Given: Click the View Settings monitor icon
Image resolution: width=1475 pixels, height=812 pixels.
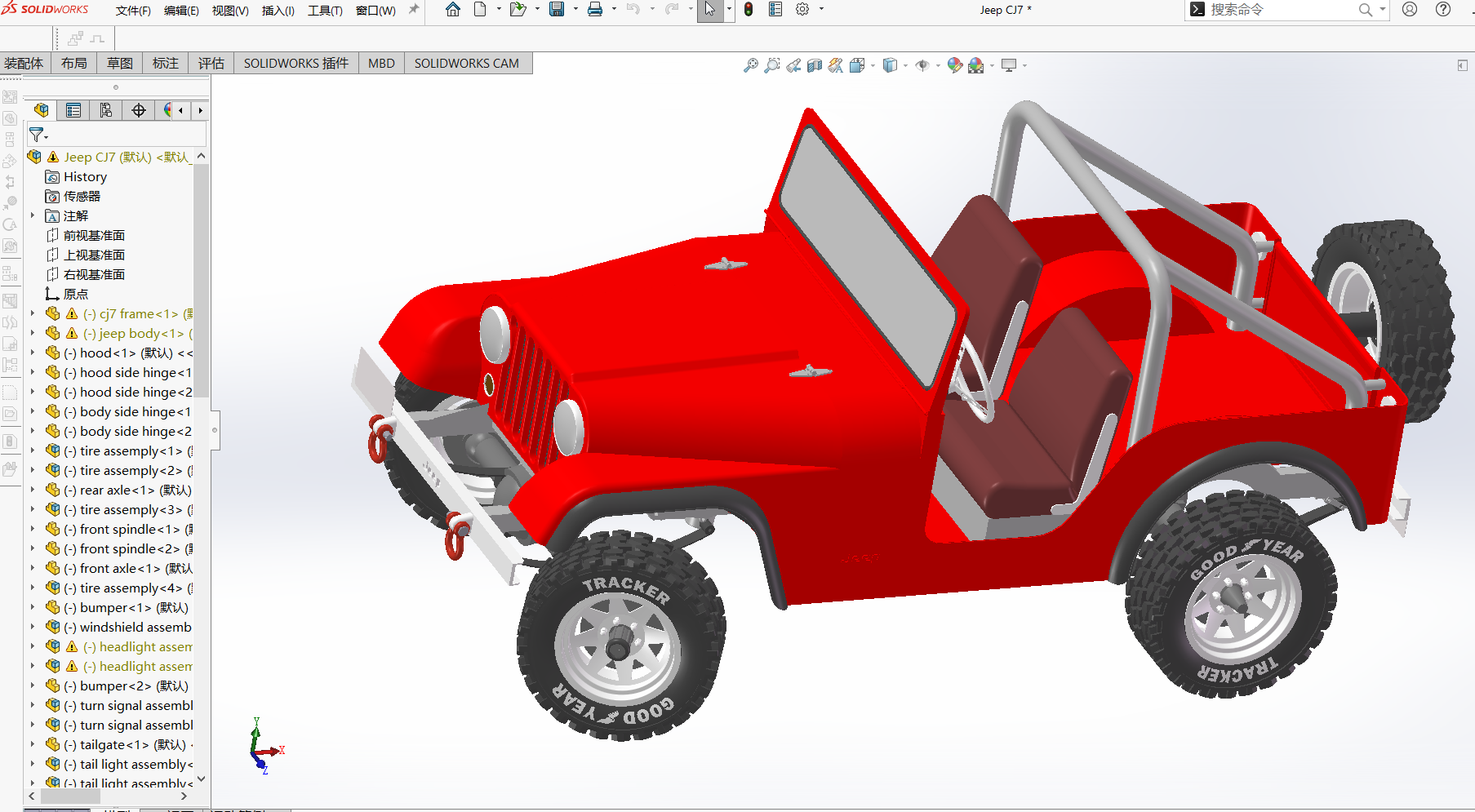Looking at the screenshot, I should pos(1010,65).
